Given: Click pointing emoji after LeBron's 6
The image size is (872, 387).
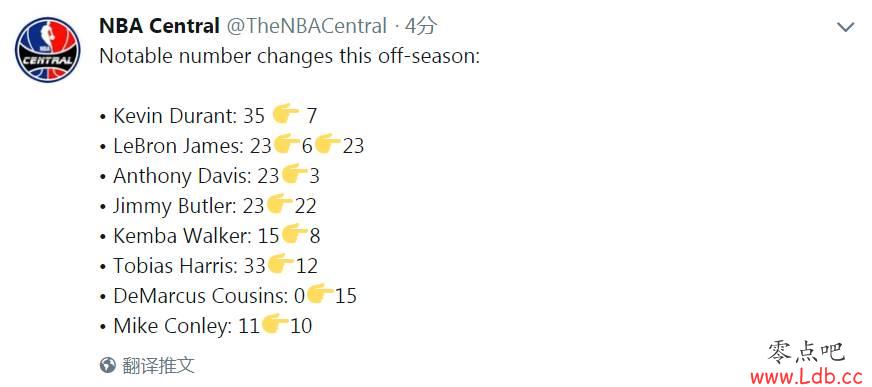Looking at the screenshot, I should point(328,144).
